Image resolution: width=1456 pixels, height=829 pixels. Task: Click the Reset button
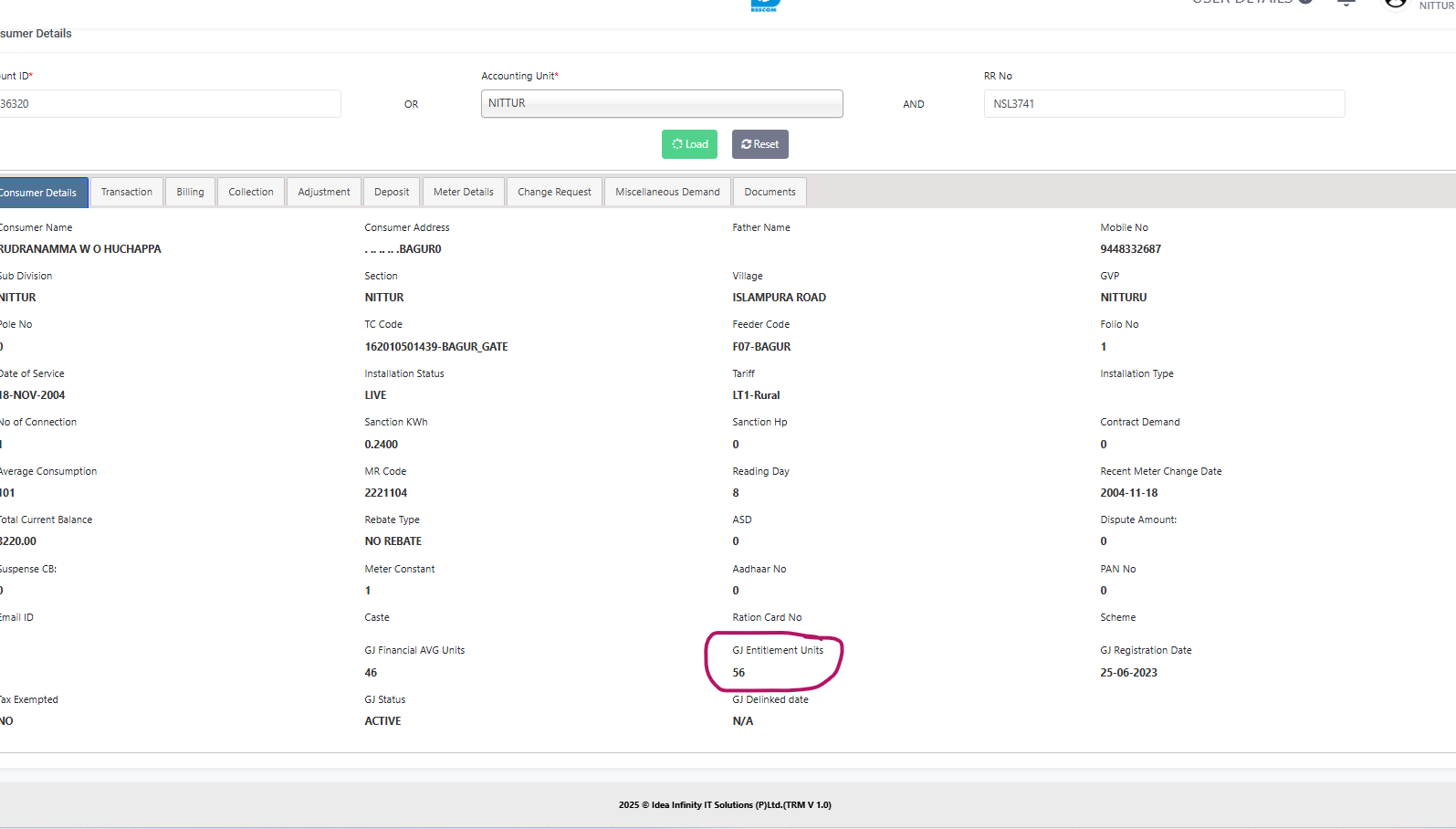click(x=759, y=144)
